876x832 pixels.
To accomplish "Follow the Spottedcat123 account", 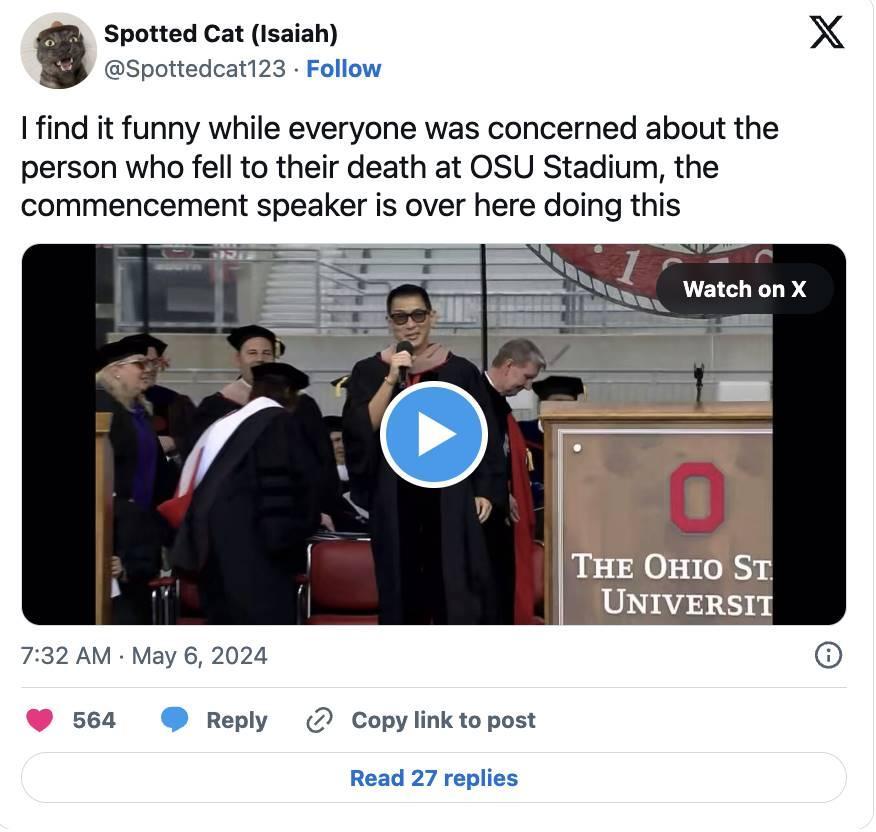I will coord(343,69).
